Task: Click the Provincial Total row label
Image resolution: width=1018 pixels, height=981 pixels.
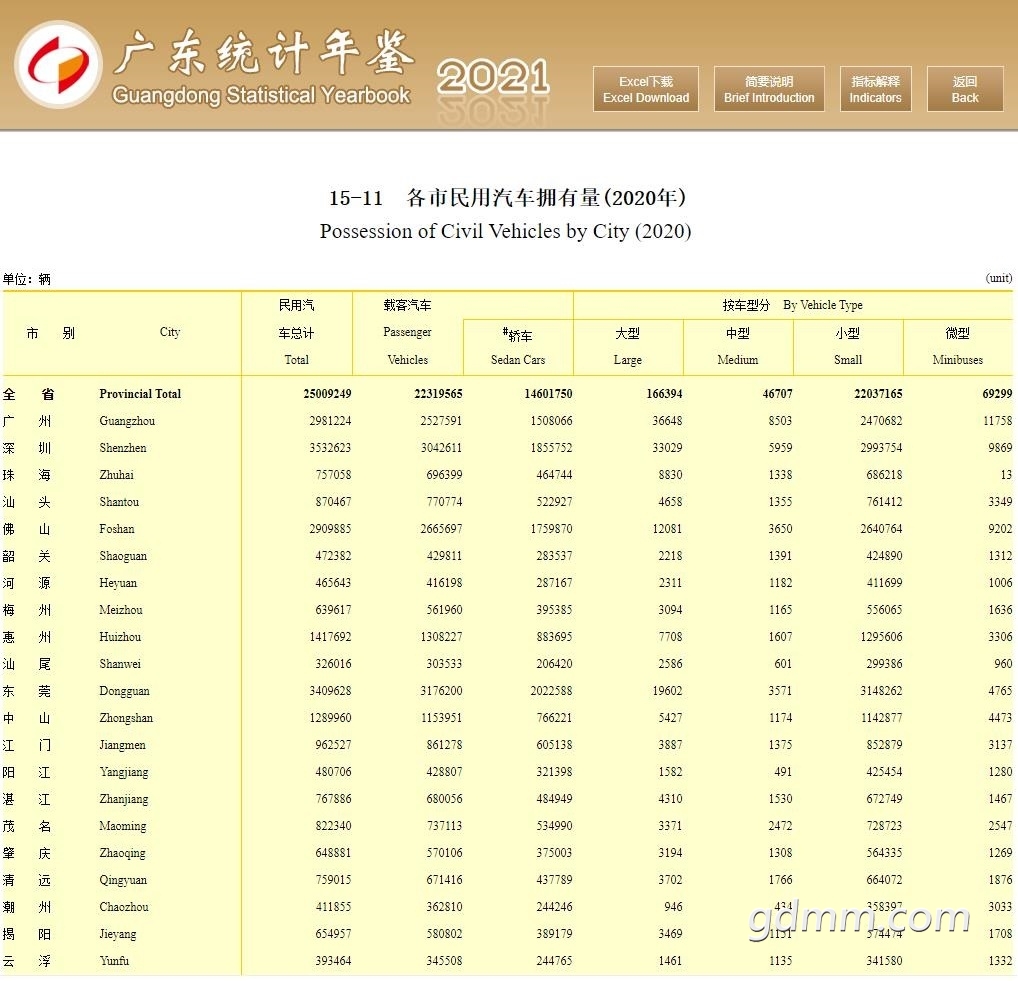Action: 140,394
